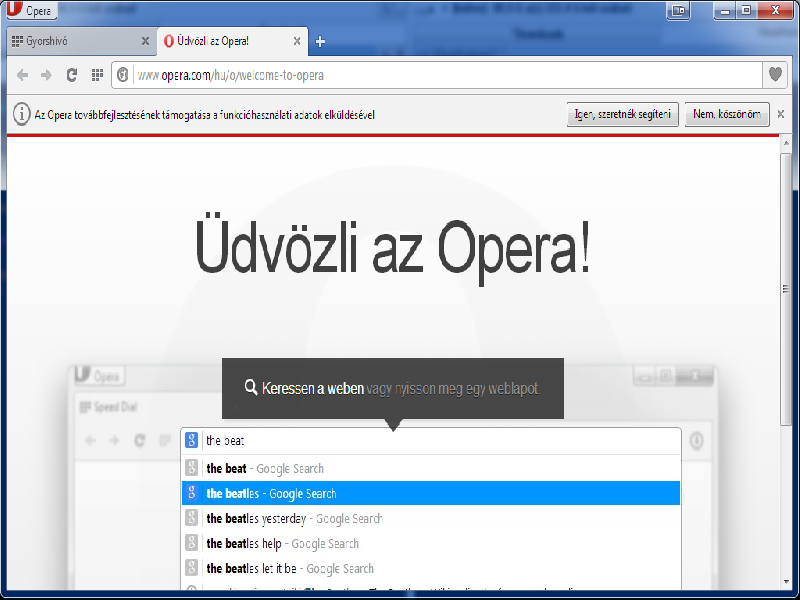Select 'the beatles yesterday' suggestion
The image size is (800, 600).
point(431,518)
